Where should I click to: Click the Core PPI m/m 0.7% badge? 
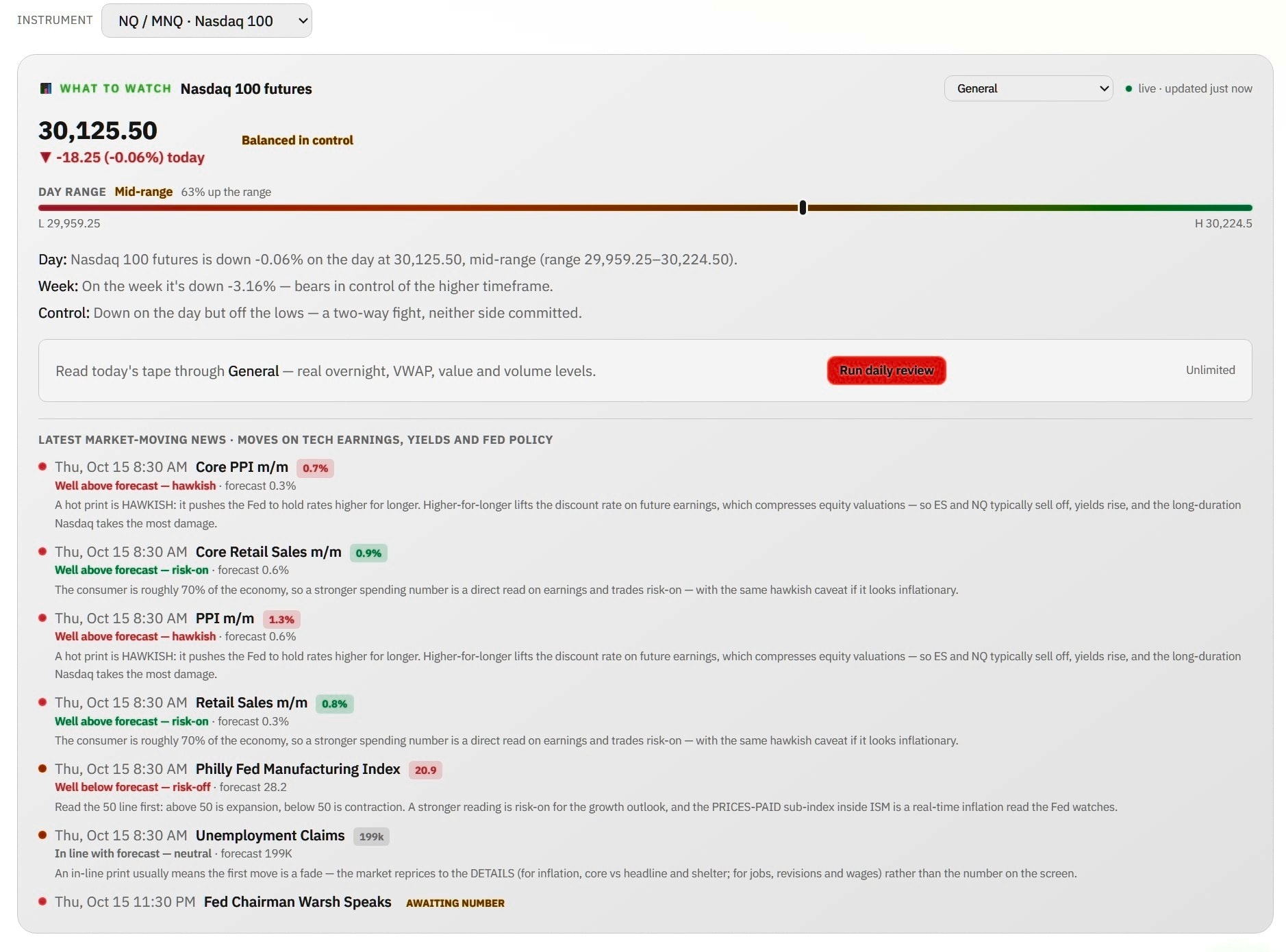[315, 468]
